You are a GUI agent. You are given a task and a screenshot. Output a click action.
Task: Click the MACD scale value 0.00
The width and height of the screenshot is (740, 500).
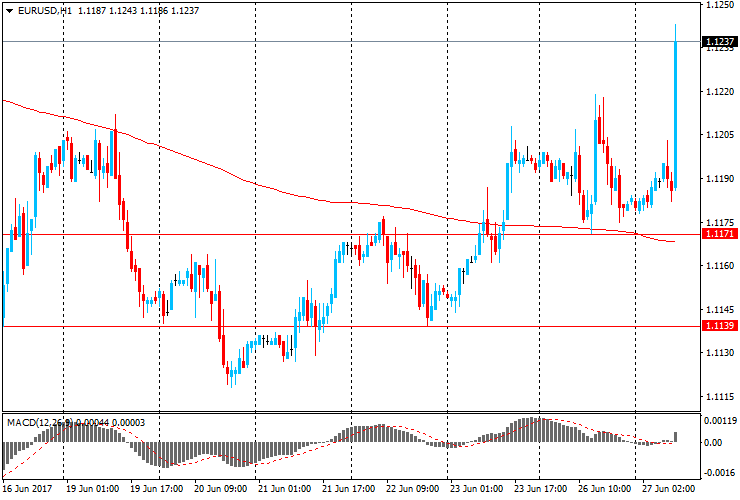[713, 442]
